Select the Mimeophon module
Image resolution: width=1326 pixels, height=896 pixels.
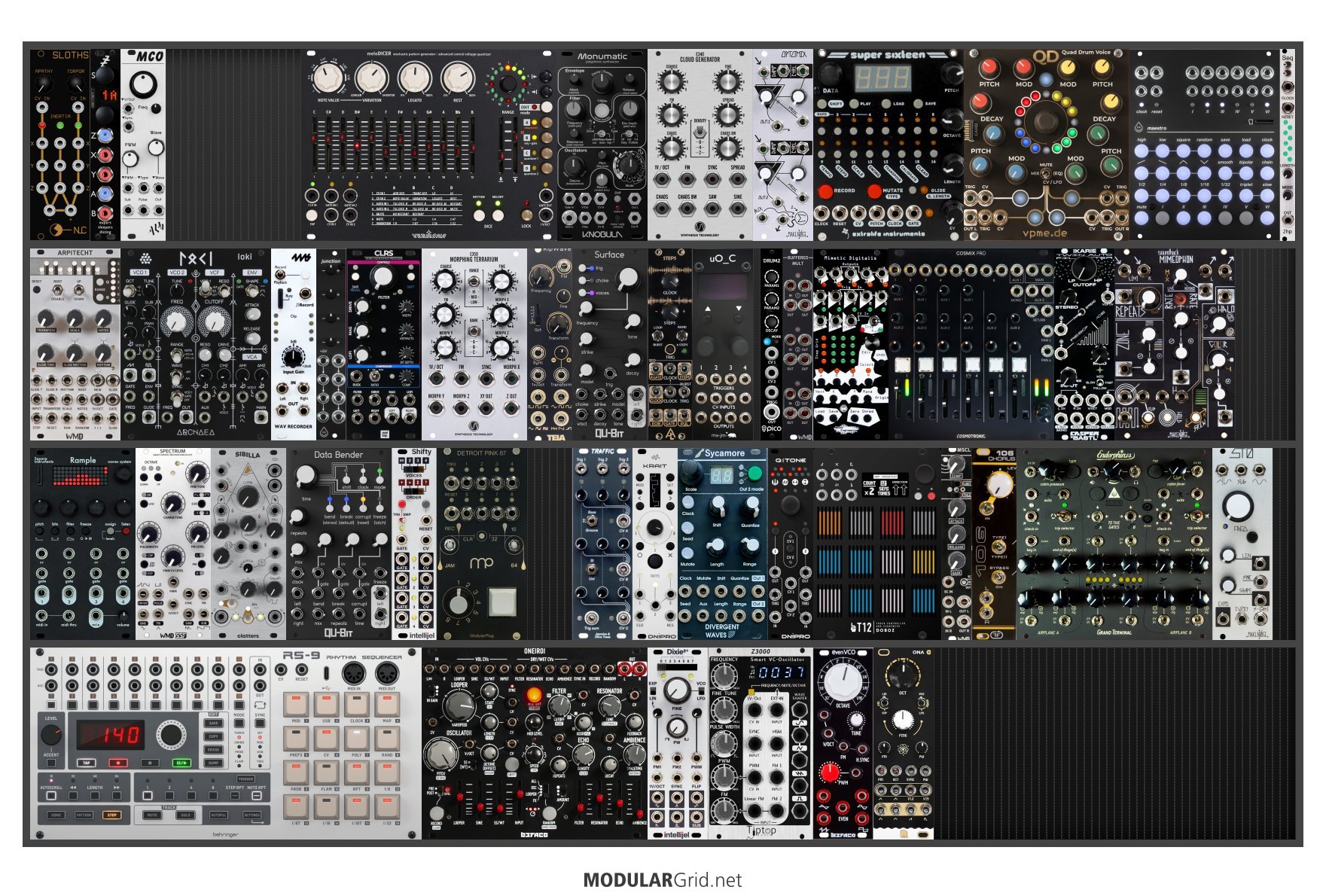tap(1175, 345)
